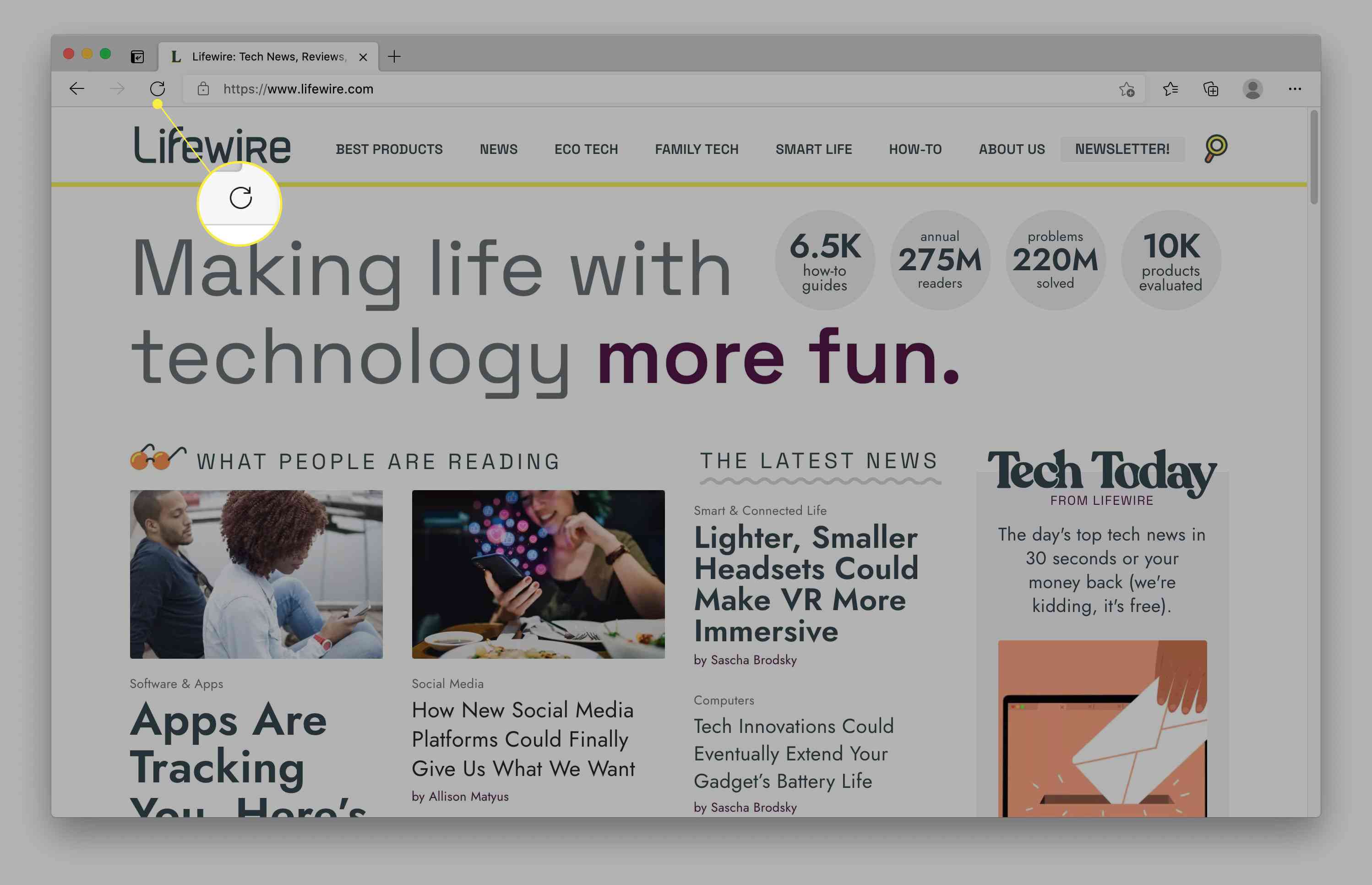Click the browser extensions puzzle icon
Screen dimensions: 1372x885
tap(1210, 89)
